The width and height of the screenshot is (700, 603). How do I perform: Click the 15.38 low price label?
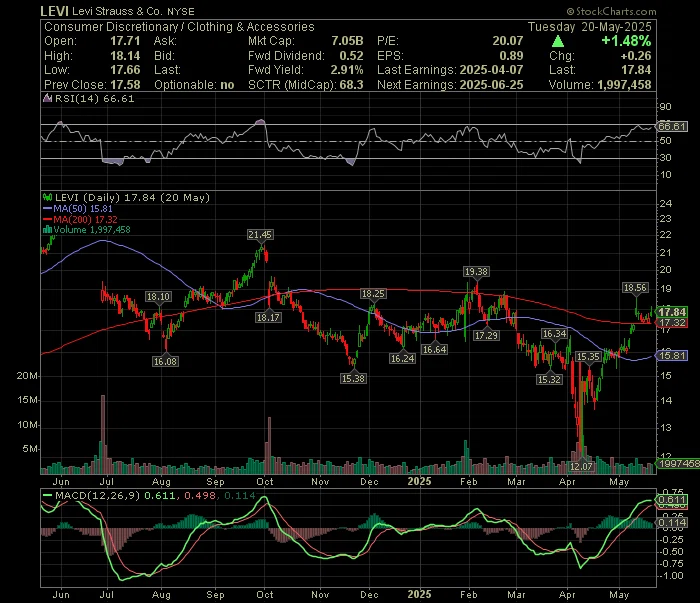(x=353, y=379)
